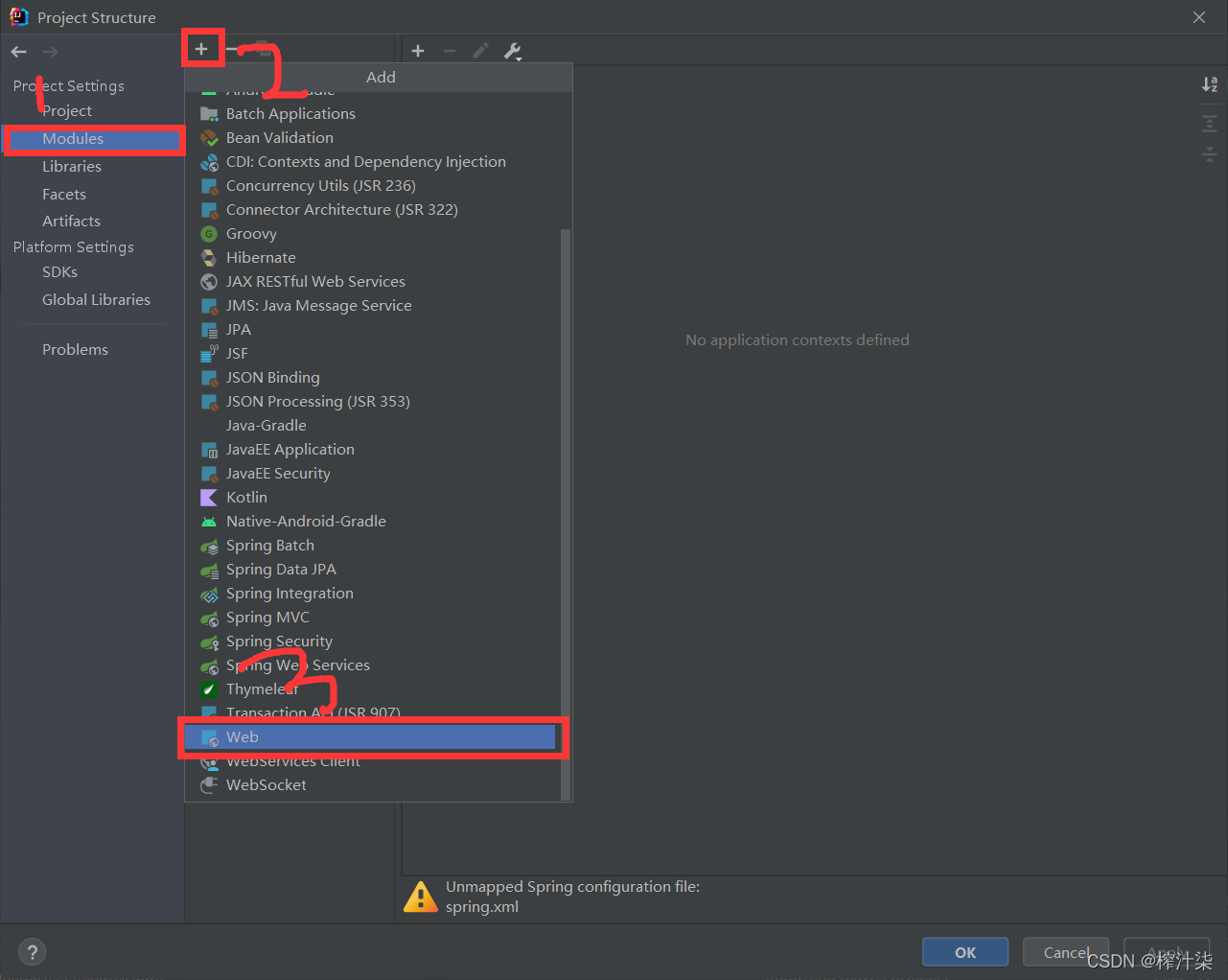Select the Modules settings item
This screenshot has width=1228, height=980.
(x=93, y=139)
